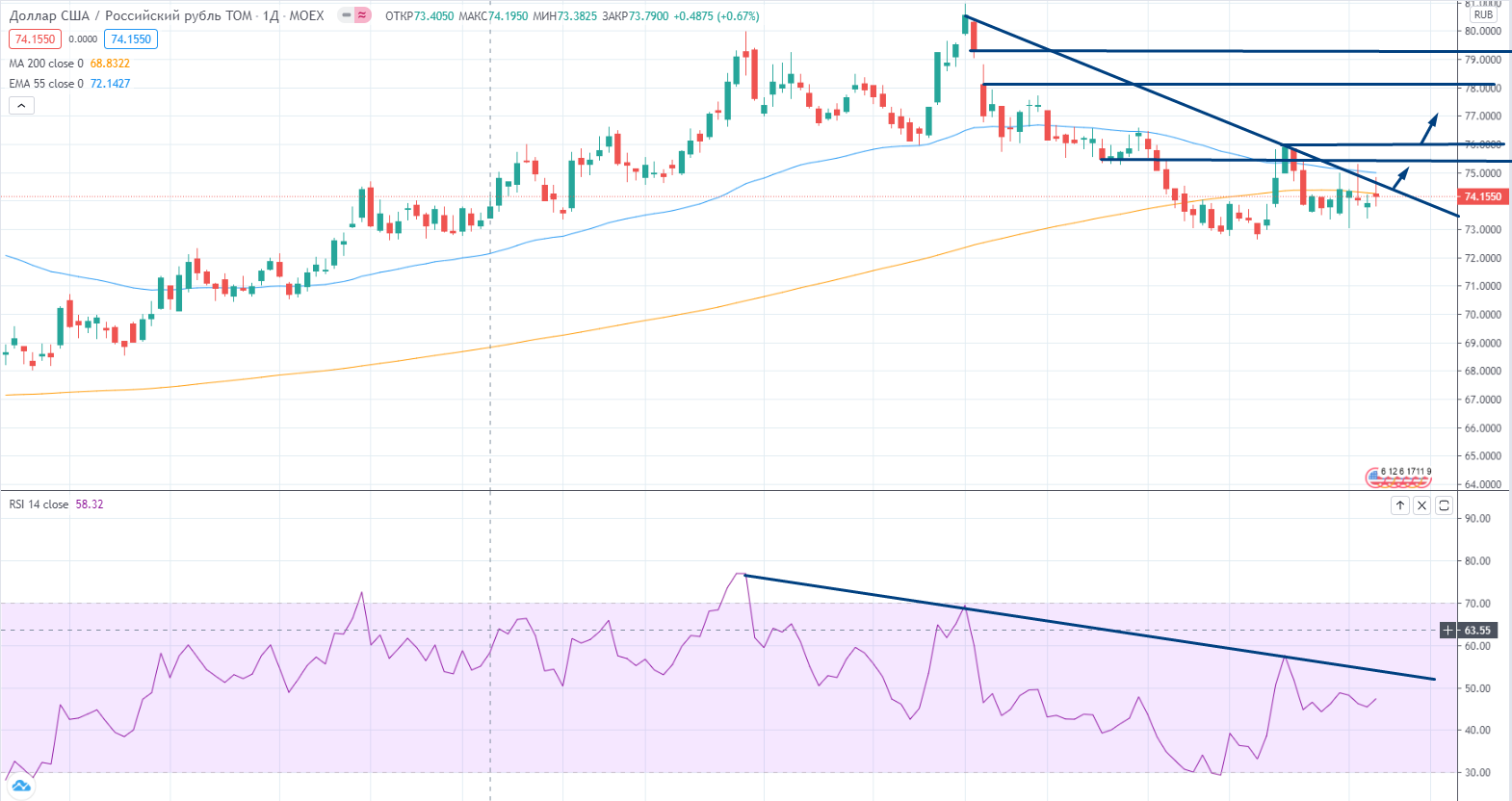Delete the RSI pane with the X button
Image resolution: width=1512 pixels, height=801 pixels.
(x=1421, y=505)
